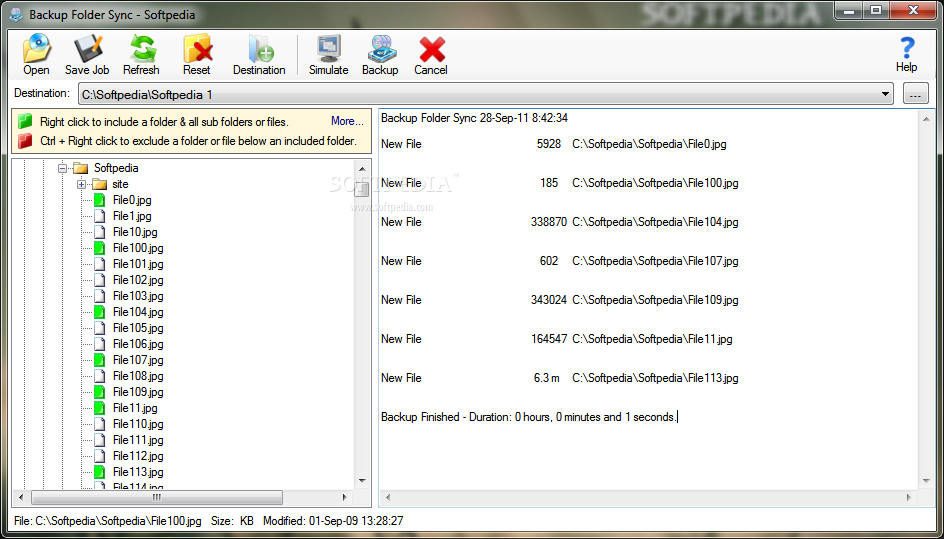Click the 164547 size value in log
Viewport: 944px width, 539px height.
(548, 339)
